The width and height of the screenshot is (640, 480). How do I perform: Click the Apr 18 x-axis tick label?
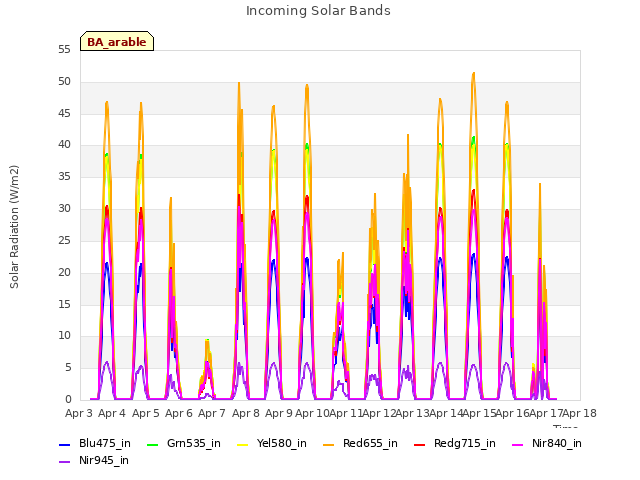(580, 413)
